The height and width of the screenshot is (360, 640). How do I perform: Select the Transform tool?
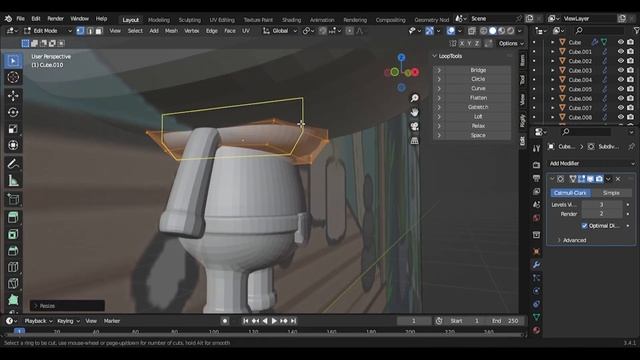click(x=13, y=145)
